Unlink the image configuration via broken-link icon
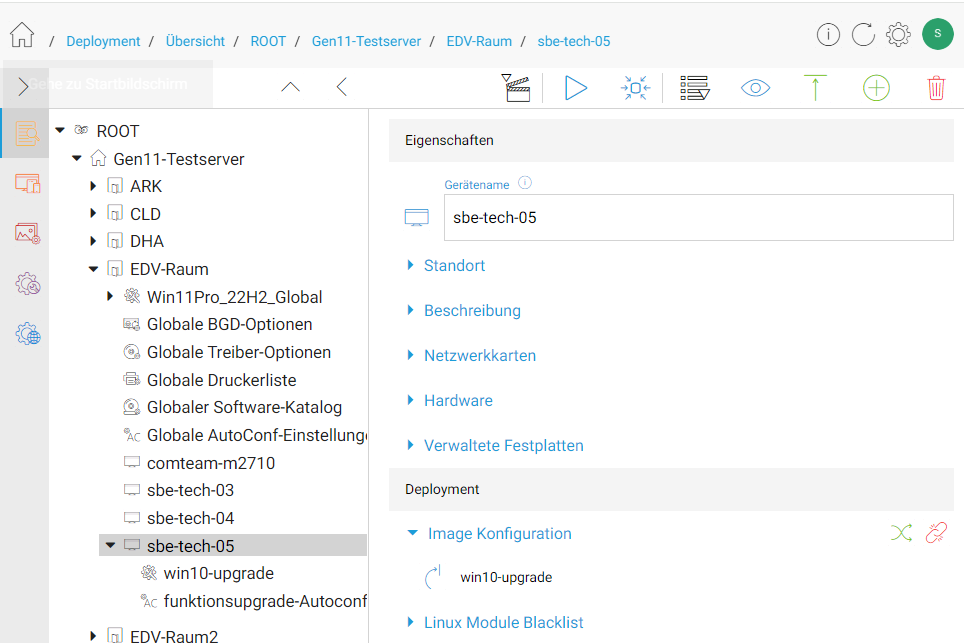 pyautogui.click(x=935, y=533)
